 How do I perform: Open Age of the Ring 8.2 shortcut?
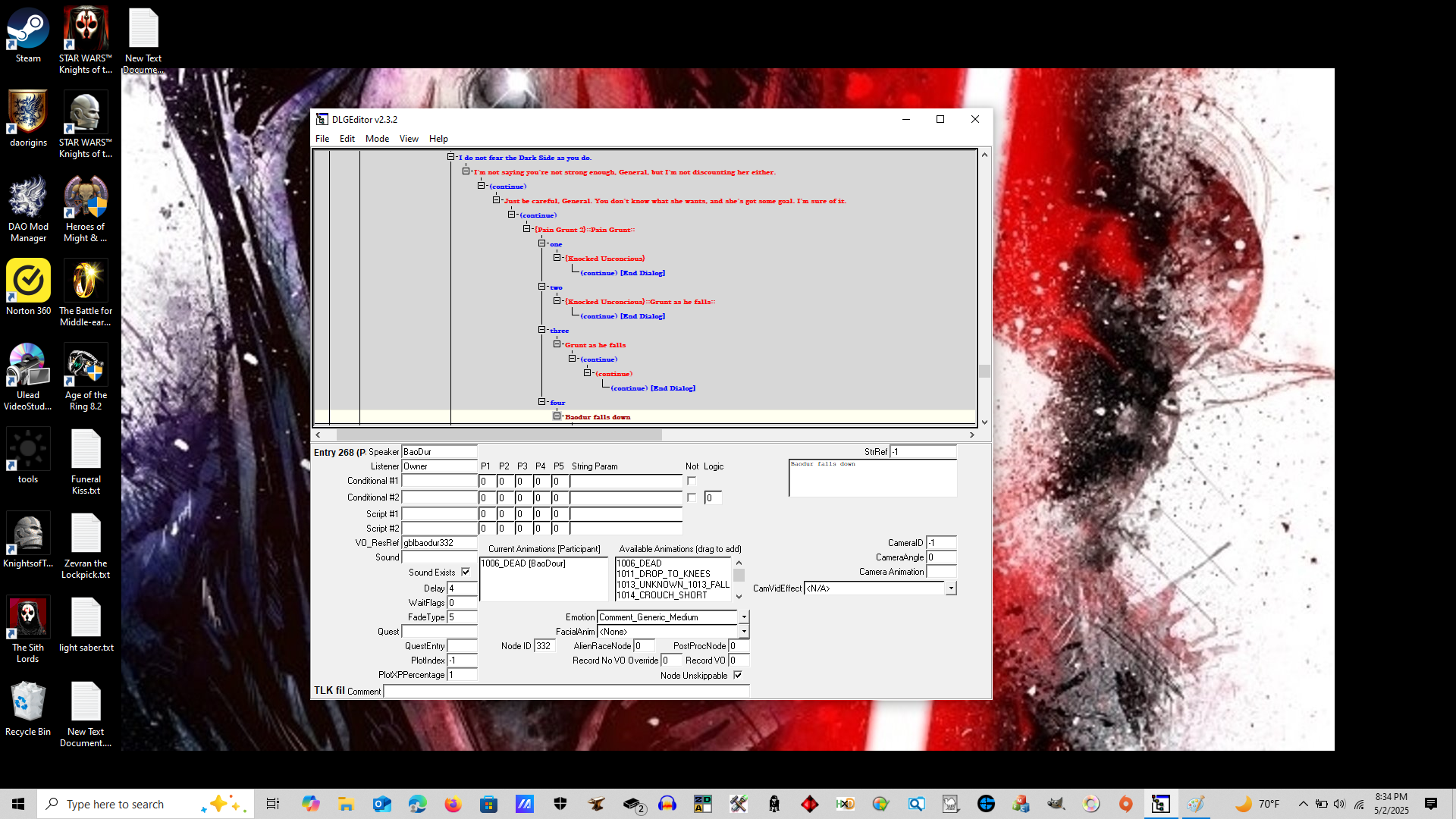pyautogui.click(x=86, y=377)
